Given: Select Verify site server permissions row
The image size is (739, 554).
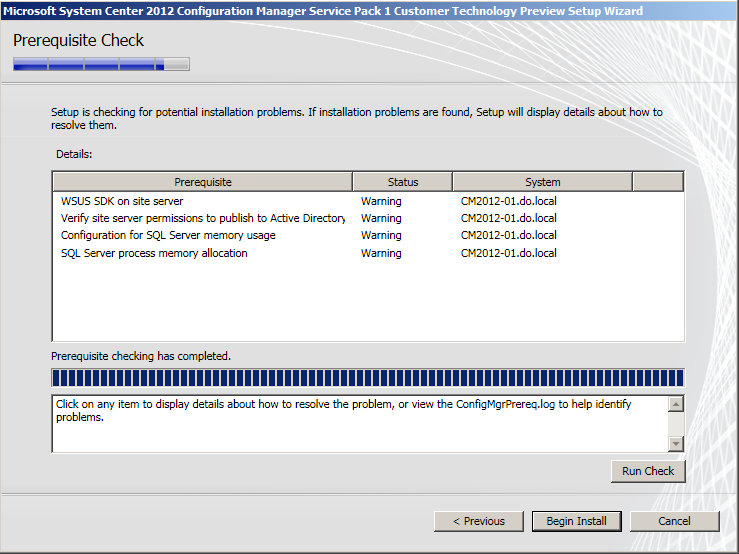Looking at the screenshot, I should [x=368, y=218].
